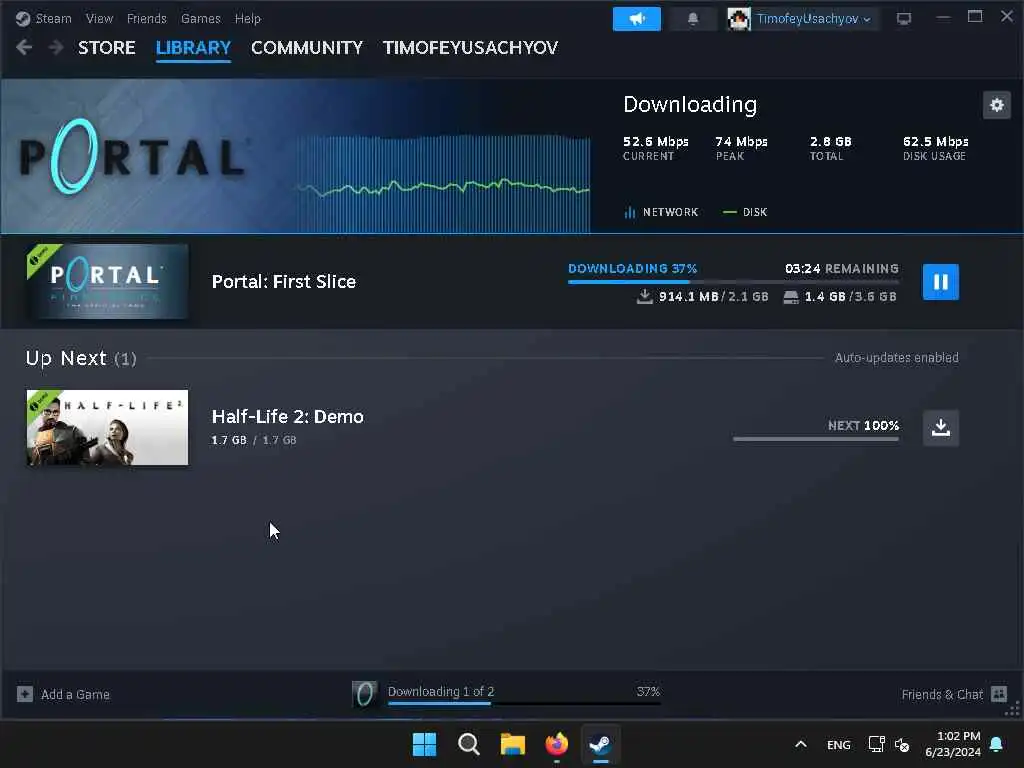Click the window resize grip in the corner

coord(1013,709)
